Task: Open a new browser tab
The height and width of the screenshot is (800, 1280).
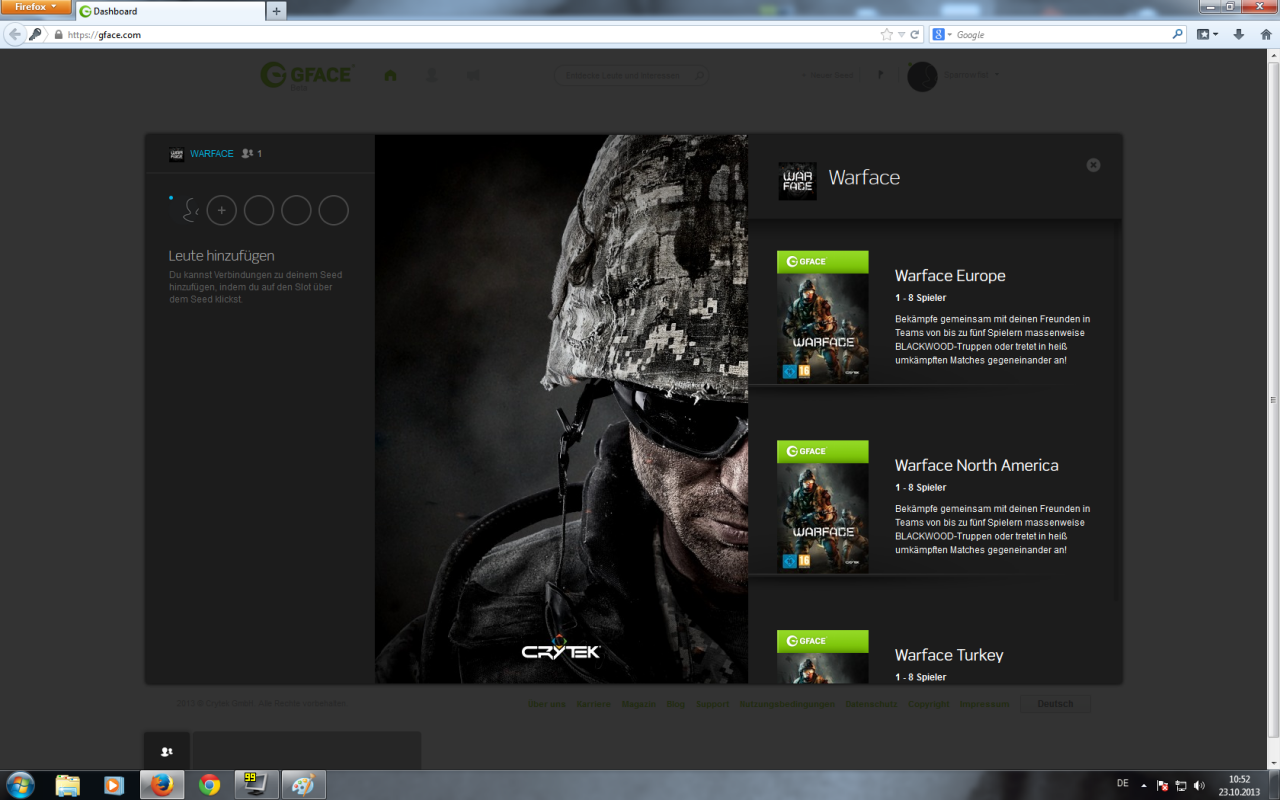Action: 277,11
